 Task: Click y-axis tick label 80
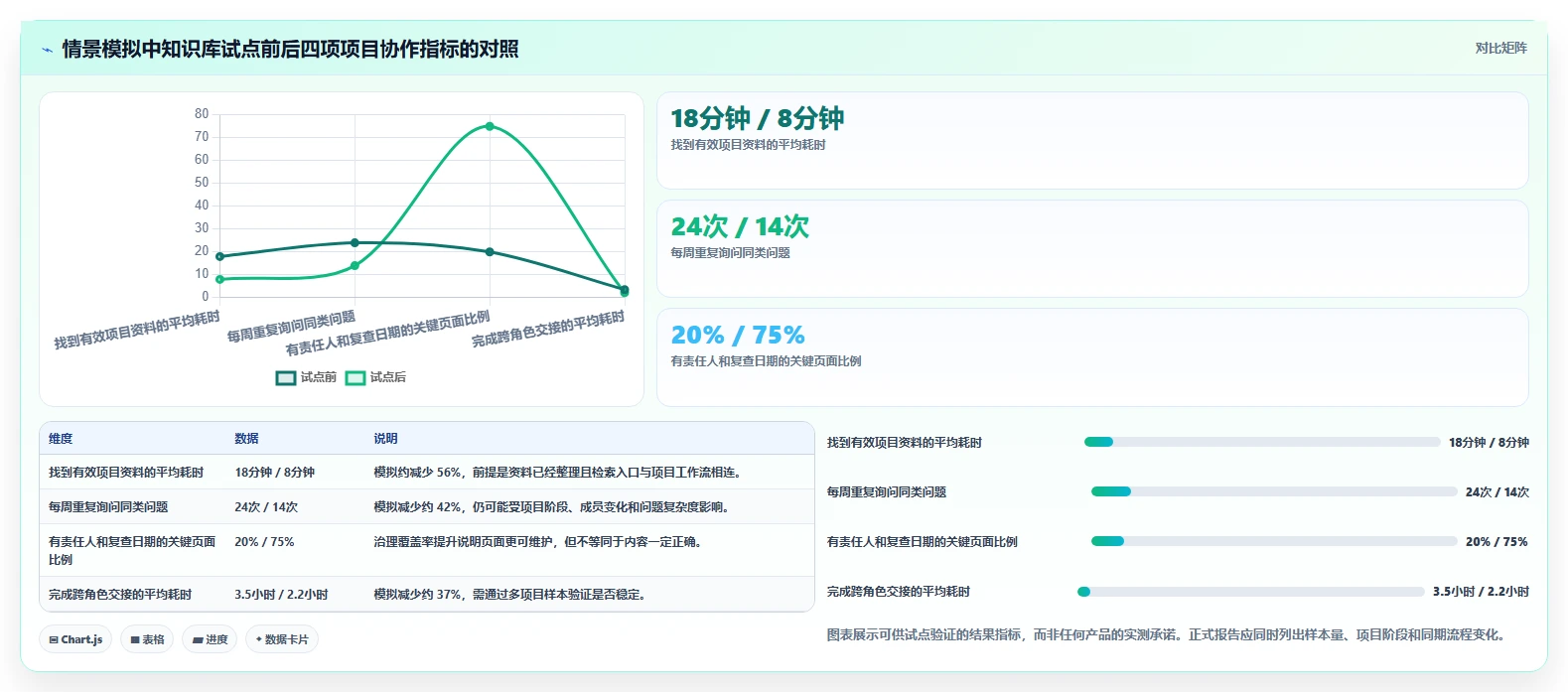pos(202,113)
